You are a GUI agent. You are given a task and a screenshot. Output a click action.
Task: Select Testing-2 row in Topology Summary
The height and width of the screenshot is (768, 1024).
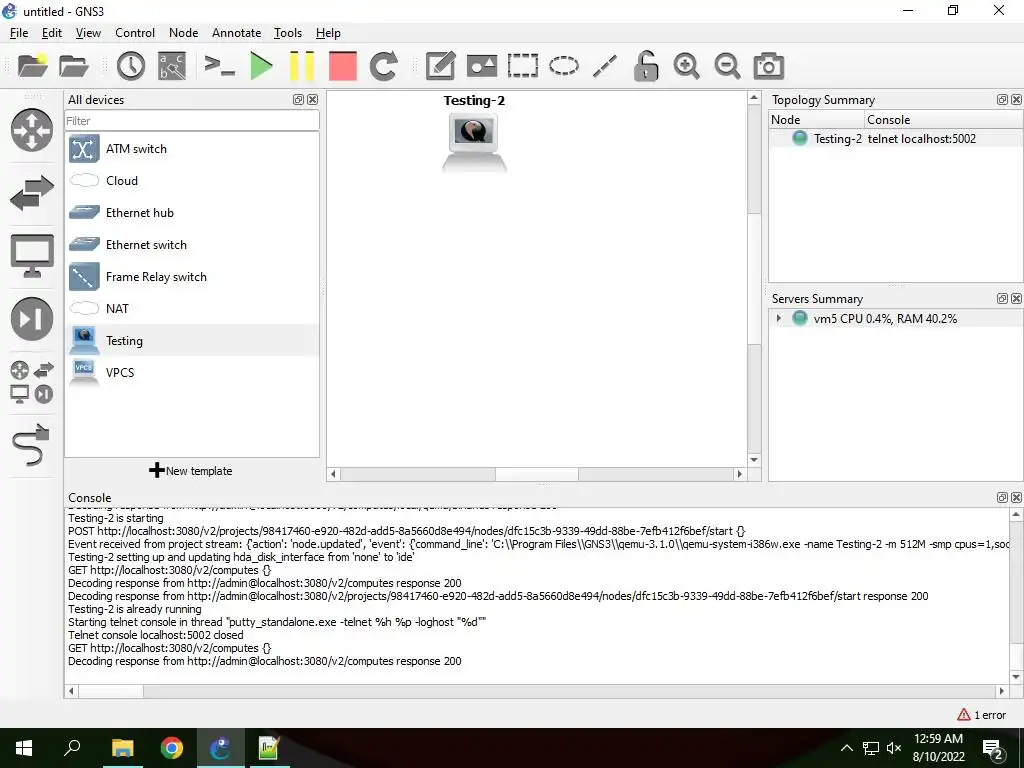click(x=895, y=138)
